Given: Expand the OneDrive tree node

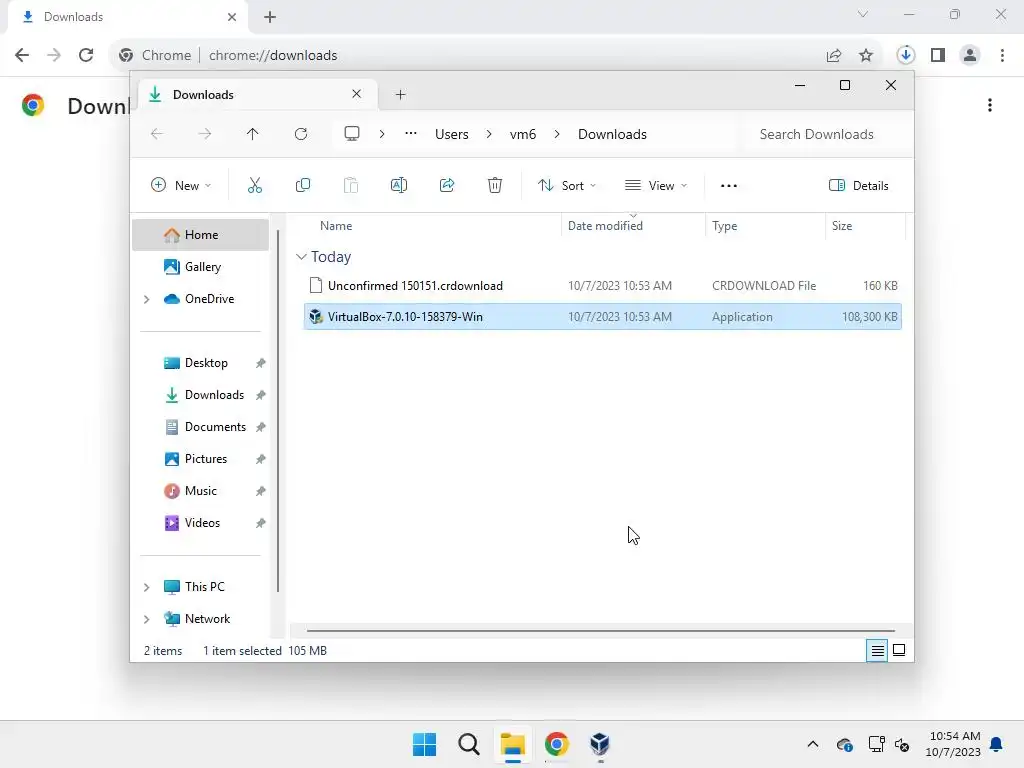Looking at the screenshot, I should [x=146, y=299].
